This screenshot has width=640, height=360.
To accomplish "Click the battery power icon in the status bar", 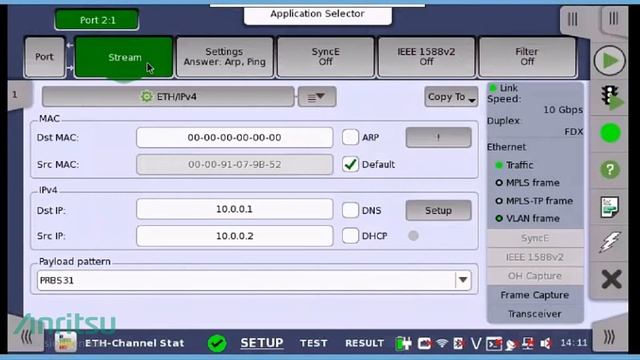I will 403,343.
